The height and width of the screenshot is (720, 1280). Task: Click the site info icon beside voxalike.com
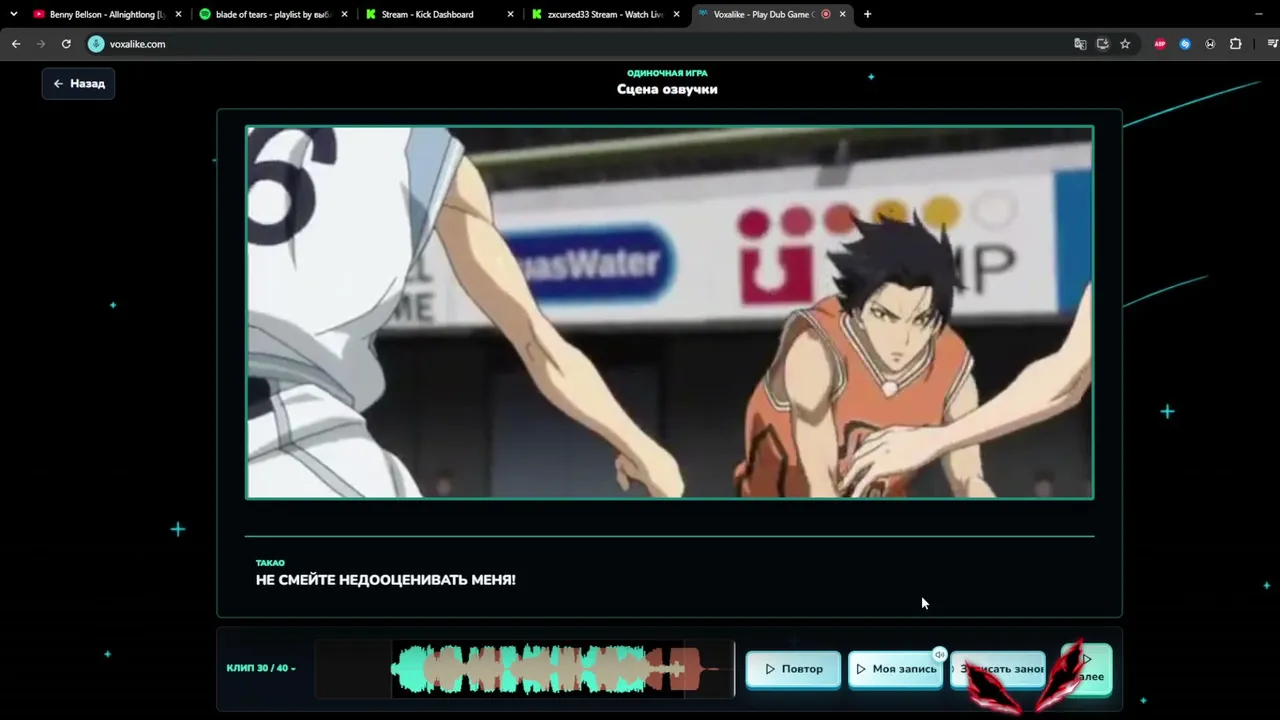tap(96, 44)
